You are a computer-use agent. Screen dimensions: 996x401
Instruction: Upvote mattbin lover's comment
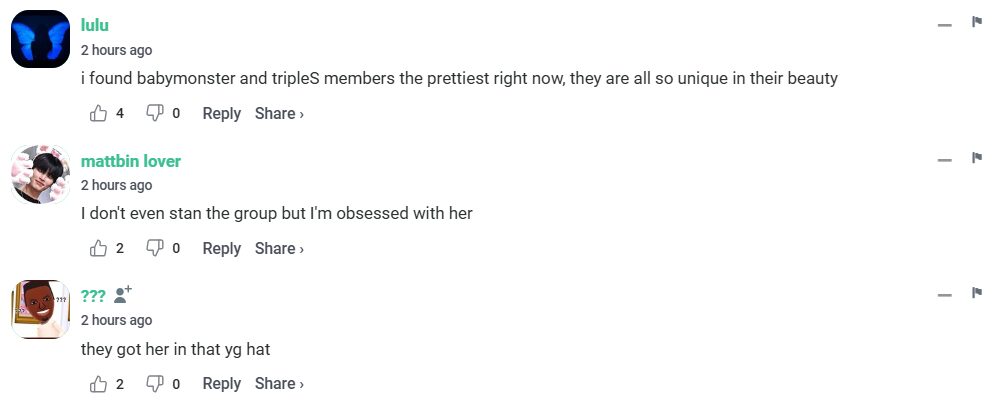pyautogui.click(x=98, y=249)
